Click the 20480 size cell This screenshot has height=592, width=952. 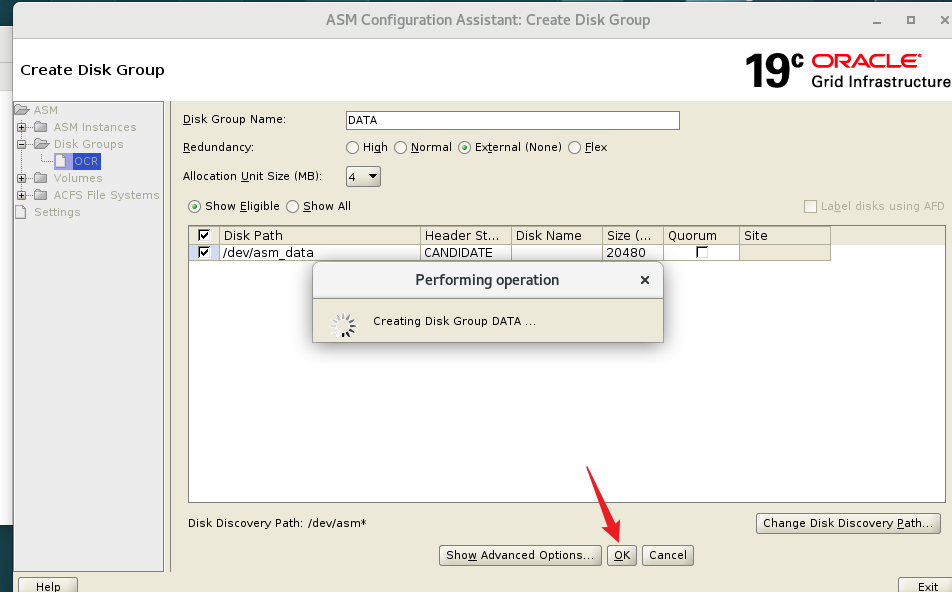[x=633, y=253]
